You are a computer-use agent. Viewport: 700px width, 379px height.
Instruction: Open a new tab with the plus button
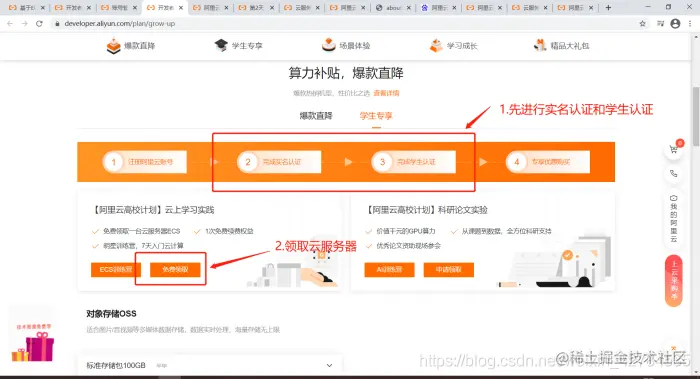tap(608, 8)
